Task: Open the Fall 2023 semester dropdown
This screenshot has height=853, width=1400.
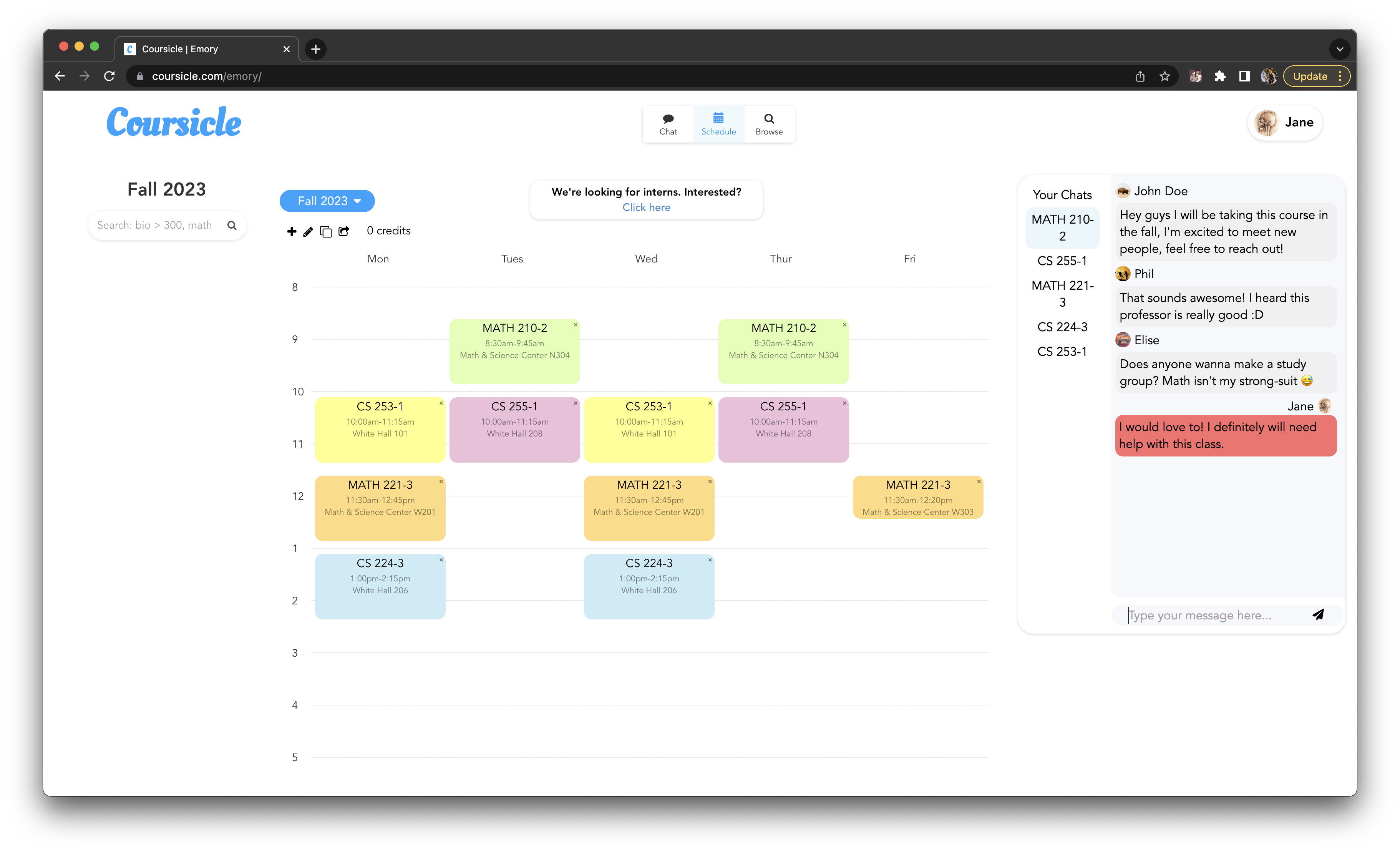Action: (x=327, y=201)
